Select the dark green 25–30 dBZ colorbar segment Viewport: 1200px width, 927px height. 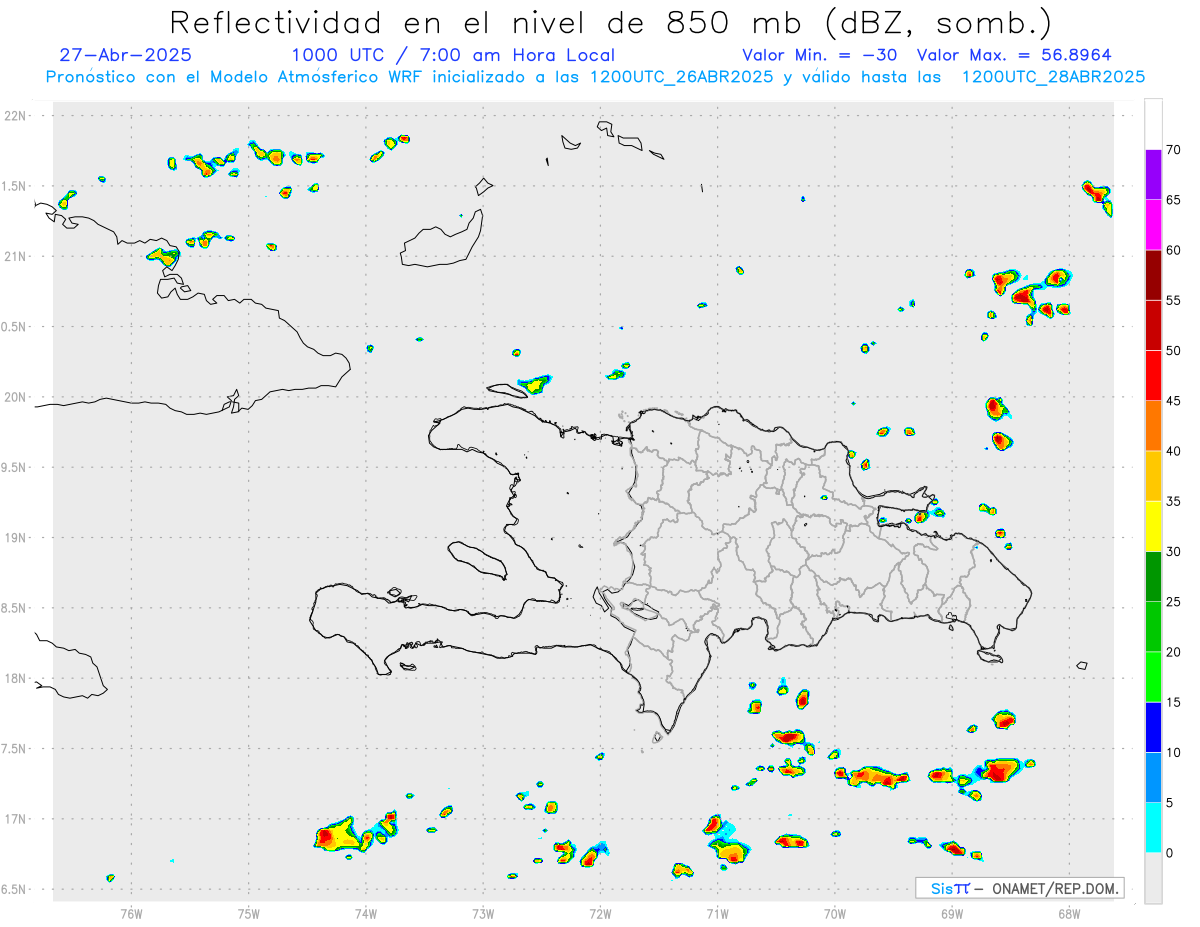click(x=1153, y=577)
